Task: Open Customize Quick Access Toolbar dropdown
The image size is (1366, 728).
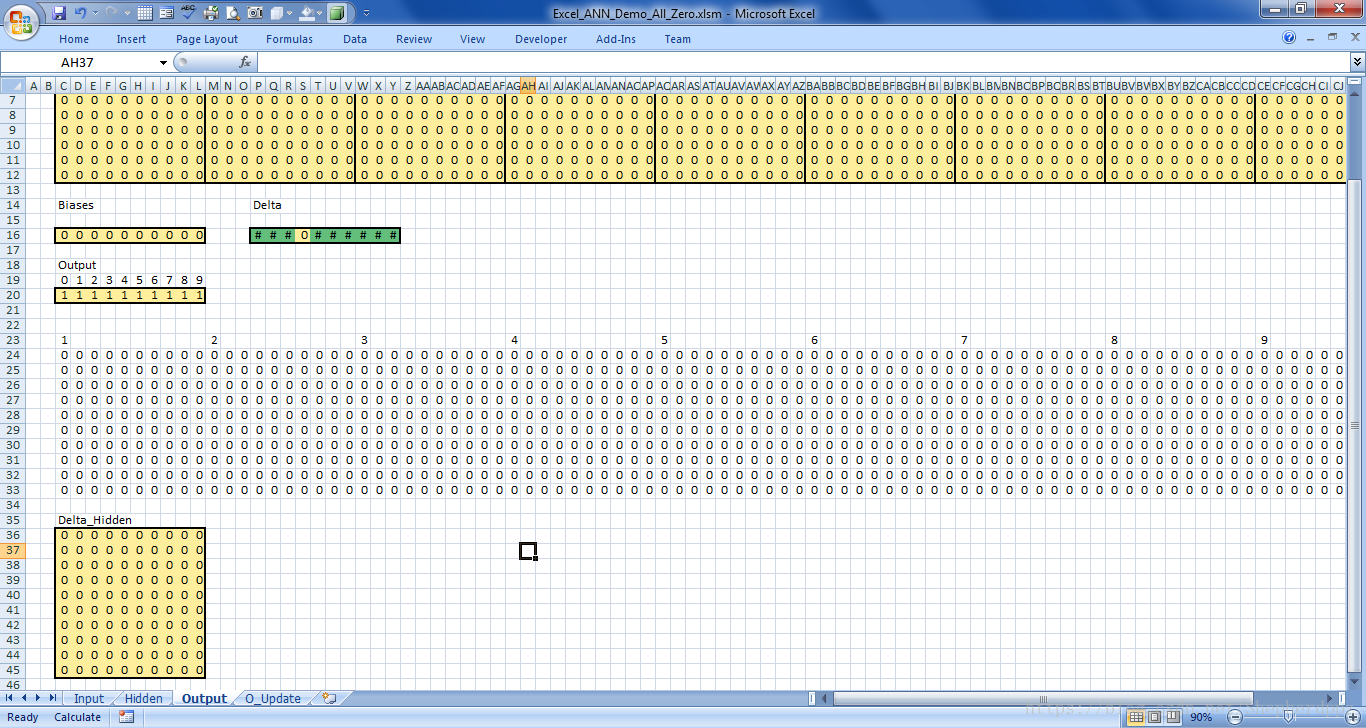Action: [366, 13]
